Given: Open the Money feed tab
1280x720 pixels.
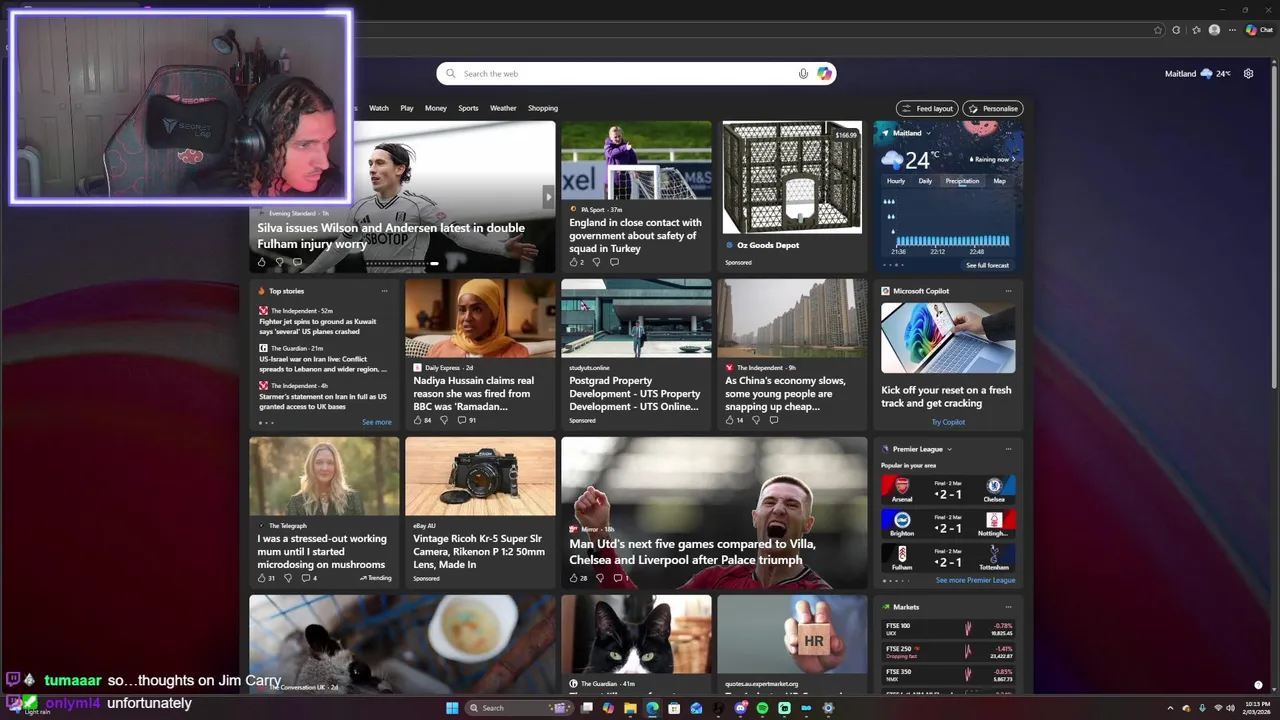Looking at the screenshot, I should [x=436, y=108].
